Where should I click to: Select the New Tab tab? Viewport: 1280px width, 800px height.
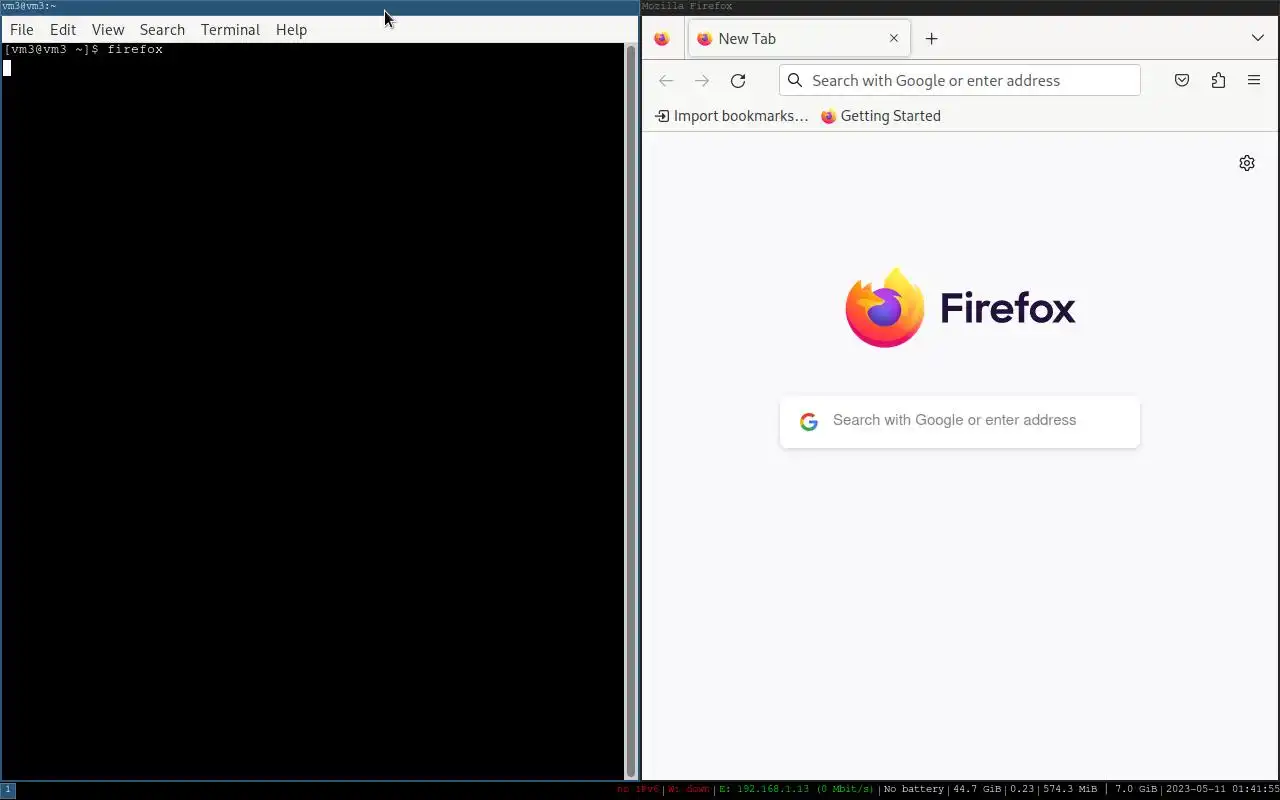(799, 39)
